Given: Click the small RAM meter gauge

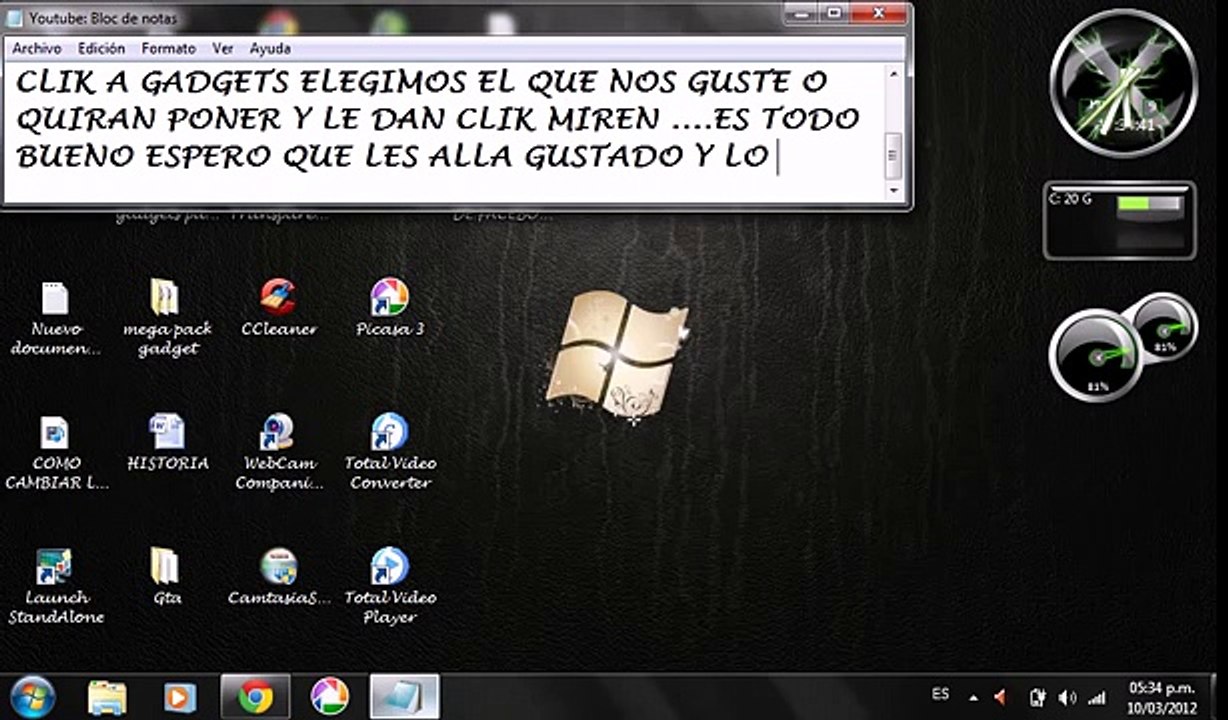Looking at the screenshot, I should (1165, 326).
